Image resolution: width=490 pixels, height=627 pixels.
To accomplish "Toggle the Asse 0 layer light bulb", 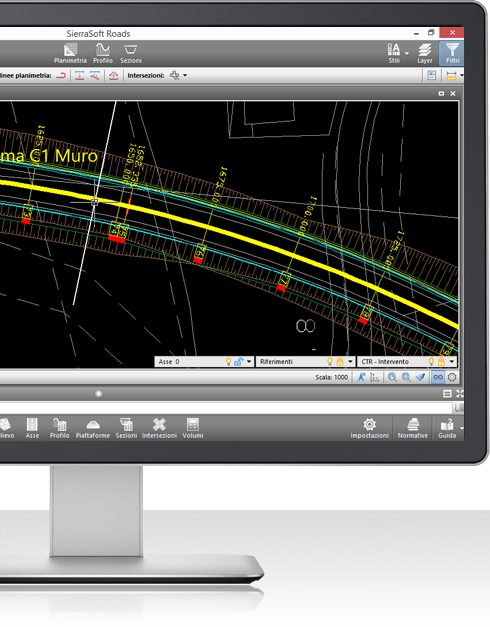I will click(228, 361).
